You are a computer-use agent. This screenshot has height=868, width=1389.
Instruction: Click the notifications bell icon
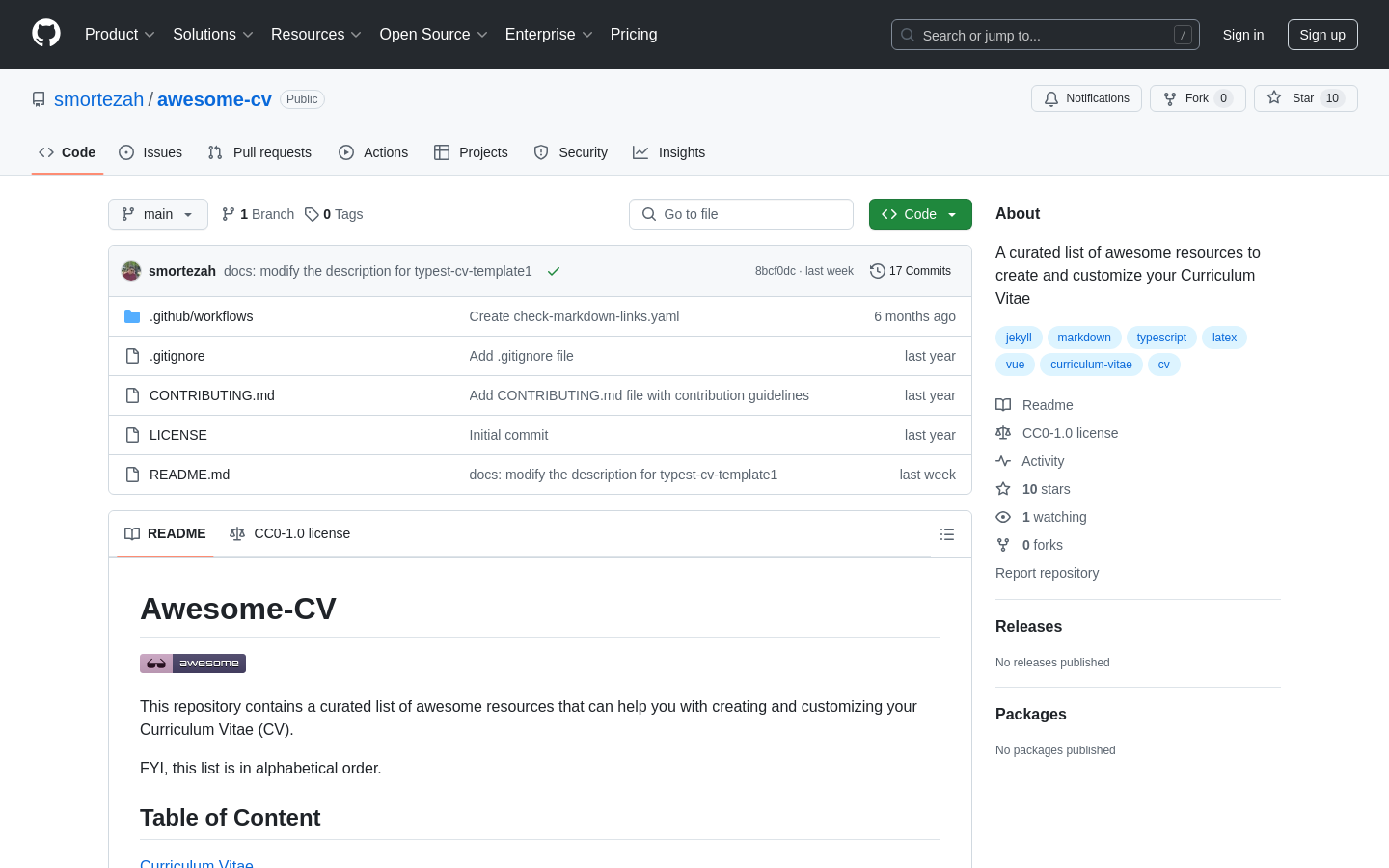(x=1051, y=98)
